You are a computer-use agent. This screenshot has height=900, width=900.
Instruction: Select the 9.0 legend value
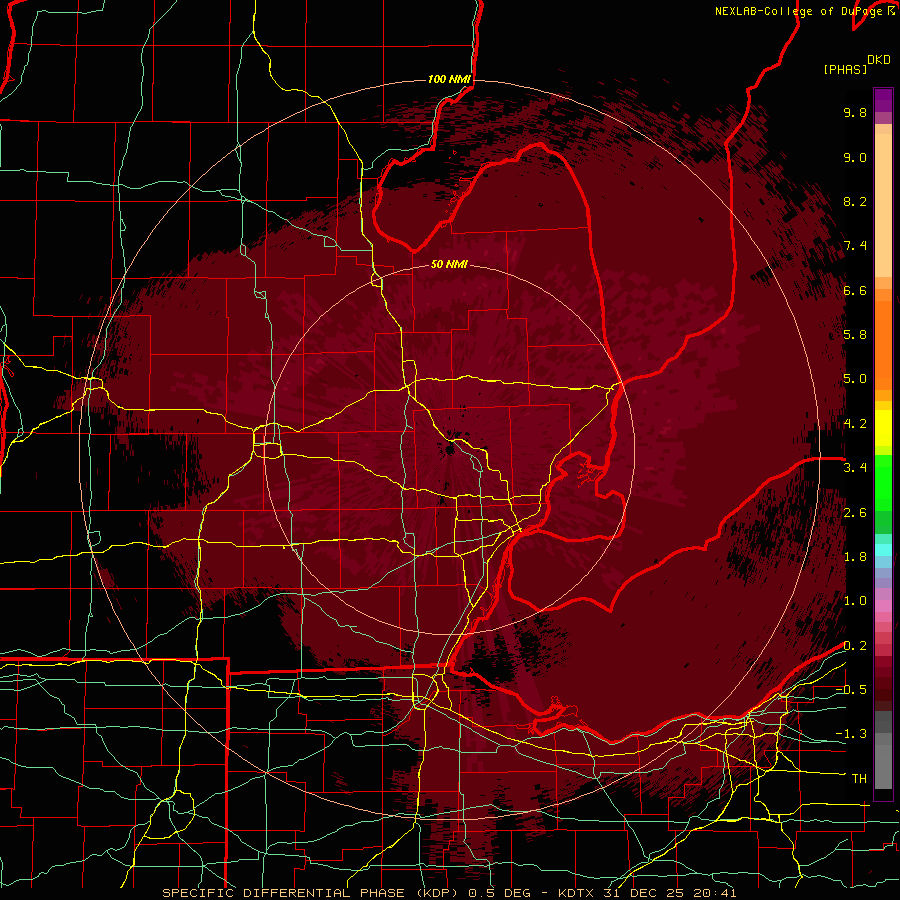pos(855,157)
